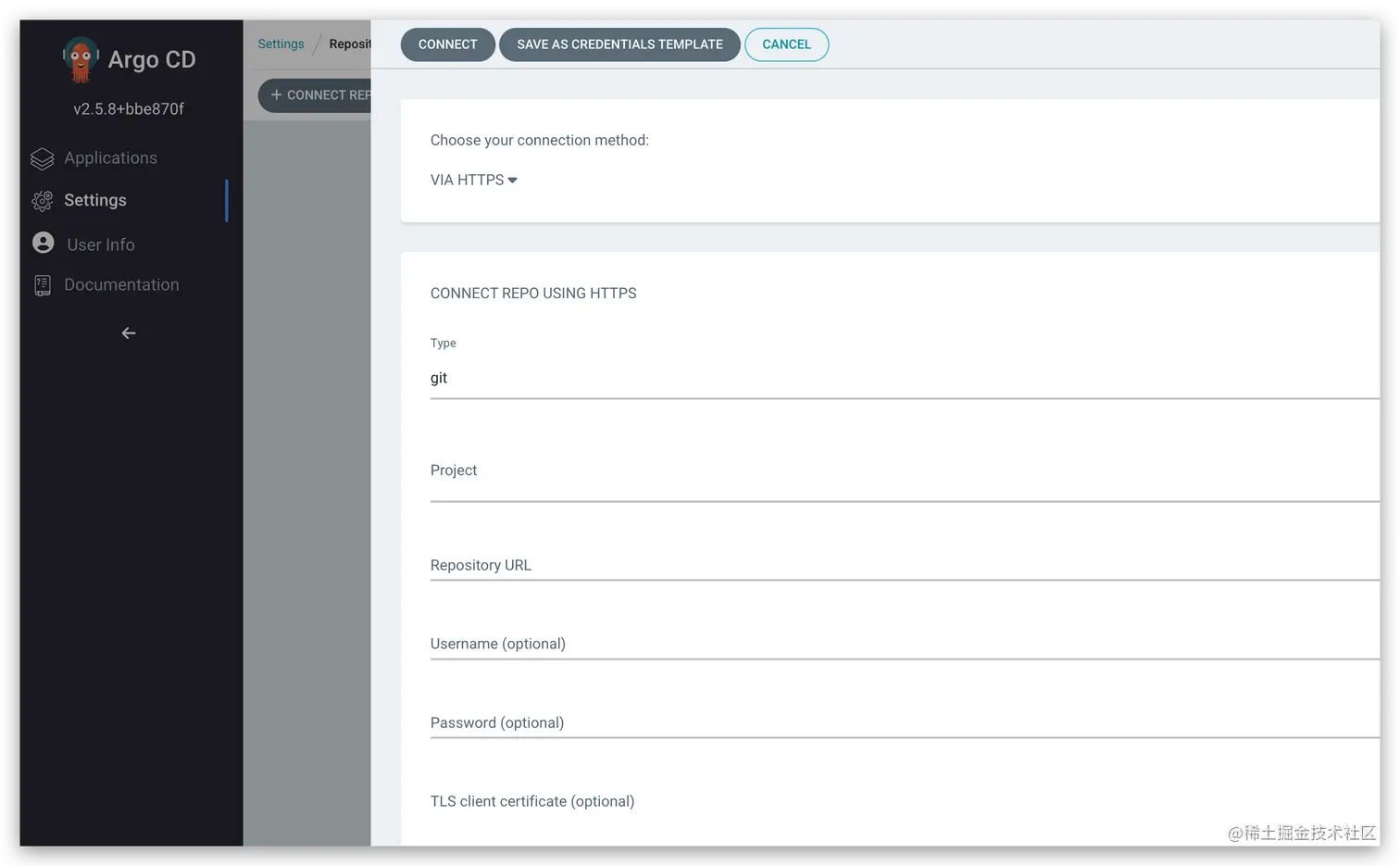Click the Repository URL input field
This screenshot has width=1400, height=866.
click(x=905, y=564)
